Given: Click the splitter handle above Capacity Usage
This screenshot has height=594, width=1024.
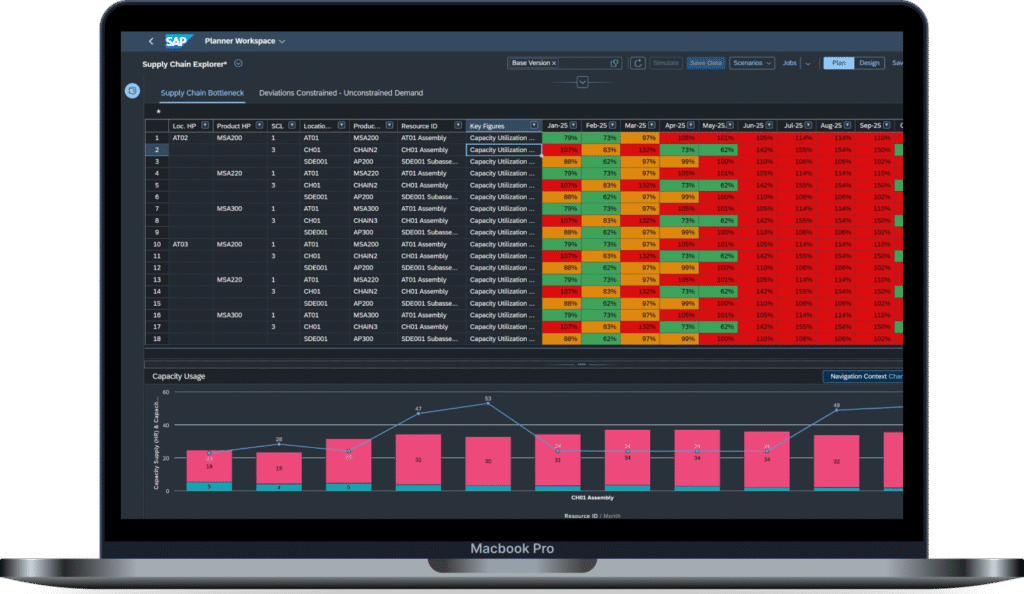Looking at the screenshot, I should pyautogui.click(x=582, y=364).
